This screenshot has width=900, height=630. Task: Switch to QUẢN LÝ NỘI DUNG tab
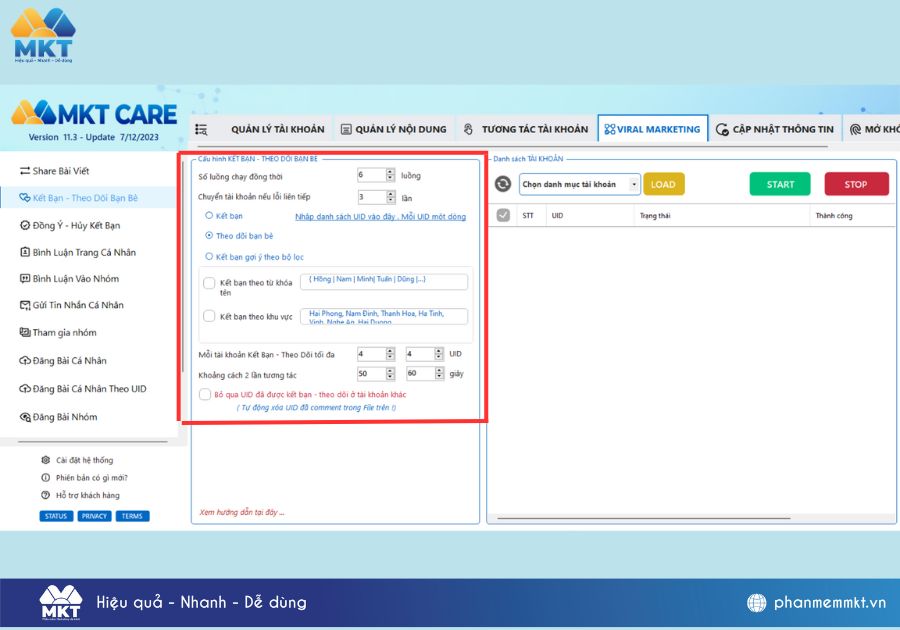click(x=394, y=129)
